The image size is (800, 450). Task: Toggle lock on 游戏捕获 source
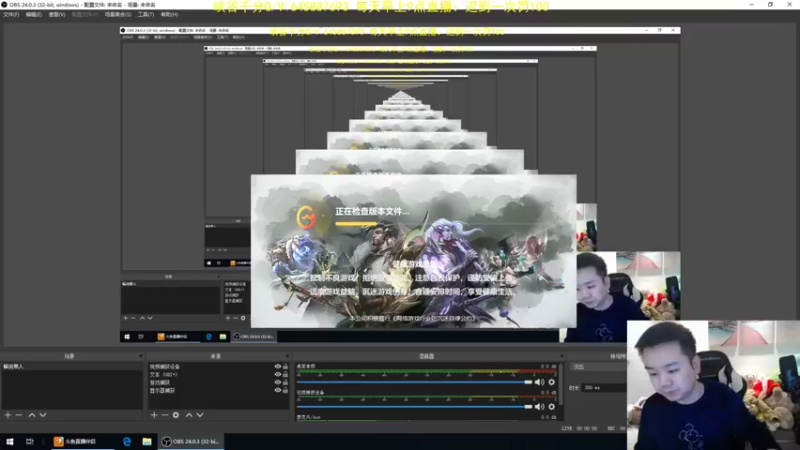285,382
